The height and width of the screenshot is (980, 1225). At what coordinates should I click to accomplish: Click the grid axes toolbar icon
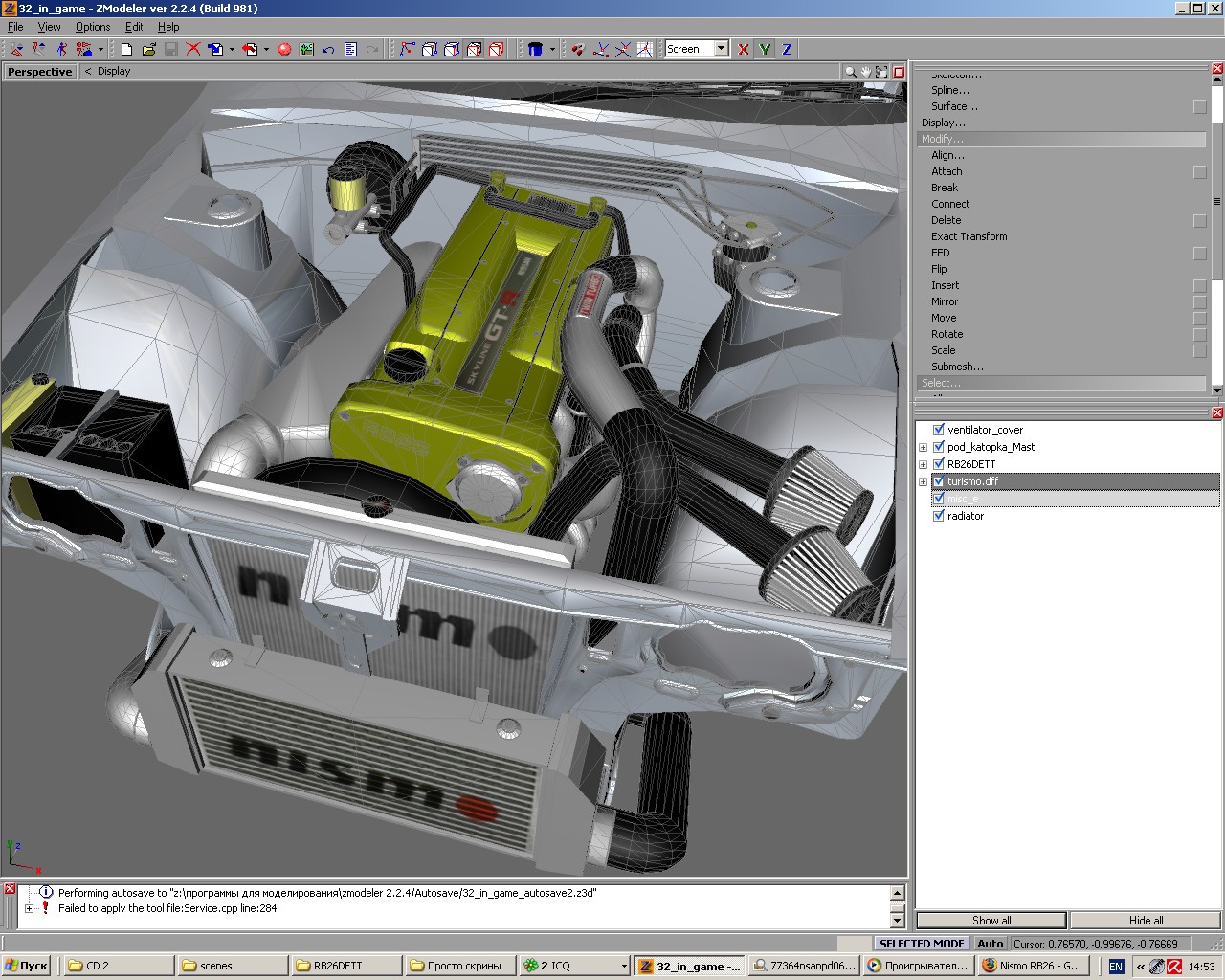(645, 49)
